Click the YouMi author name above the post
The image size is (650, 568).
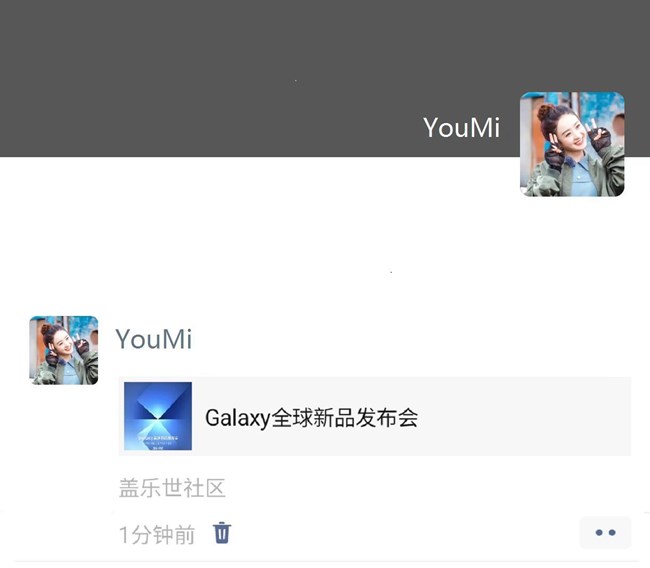[153, 339]
